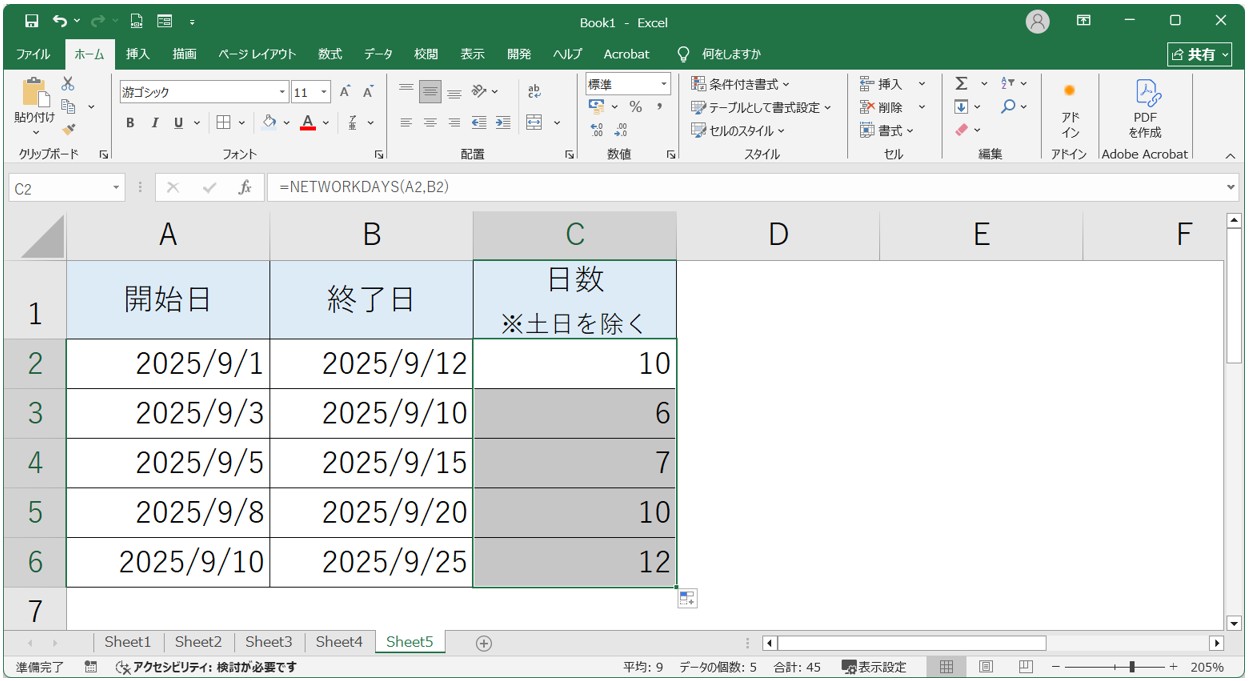
Task: Click the Decrease Indent icon
Action: coord(478,123)
